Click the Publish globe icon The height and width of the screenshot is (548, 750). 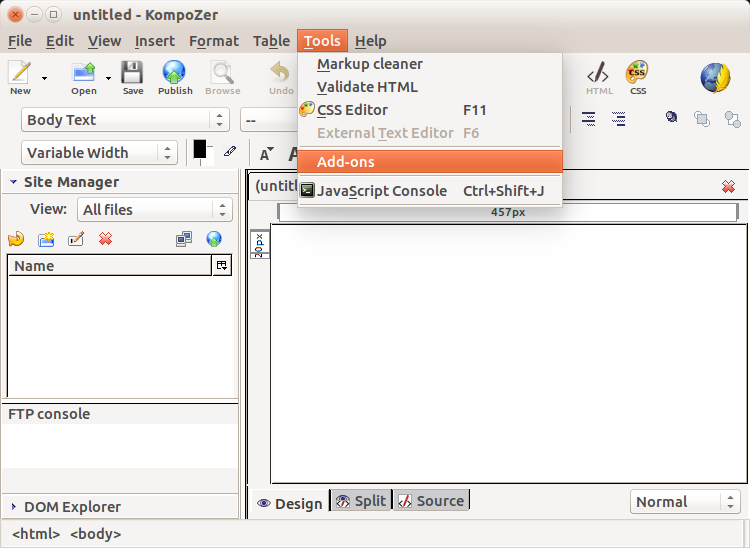point(174,73)
